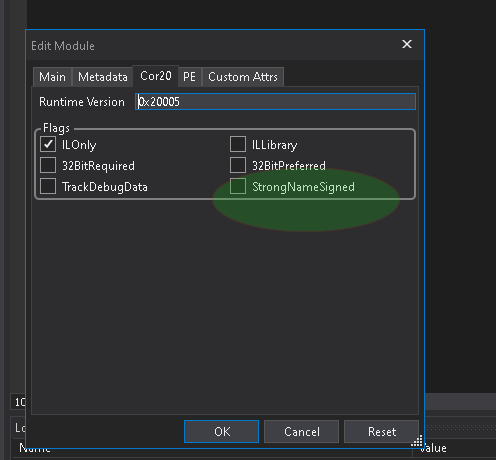Switch to the Main tab
Screen dimensions: 496x460
click(52, 77)
